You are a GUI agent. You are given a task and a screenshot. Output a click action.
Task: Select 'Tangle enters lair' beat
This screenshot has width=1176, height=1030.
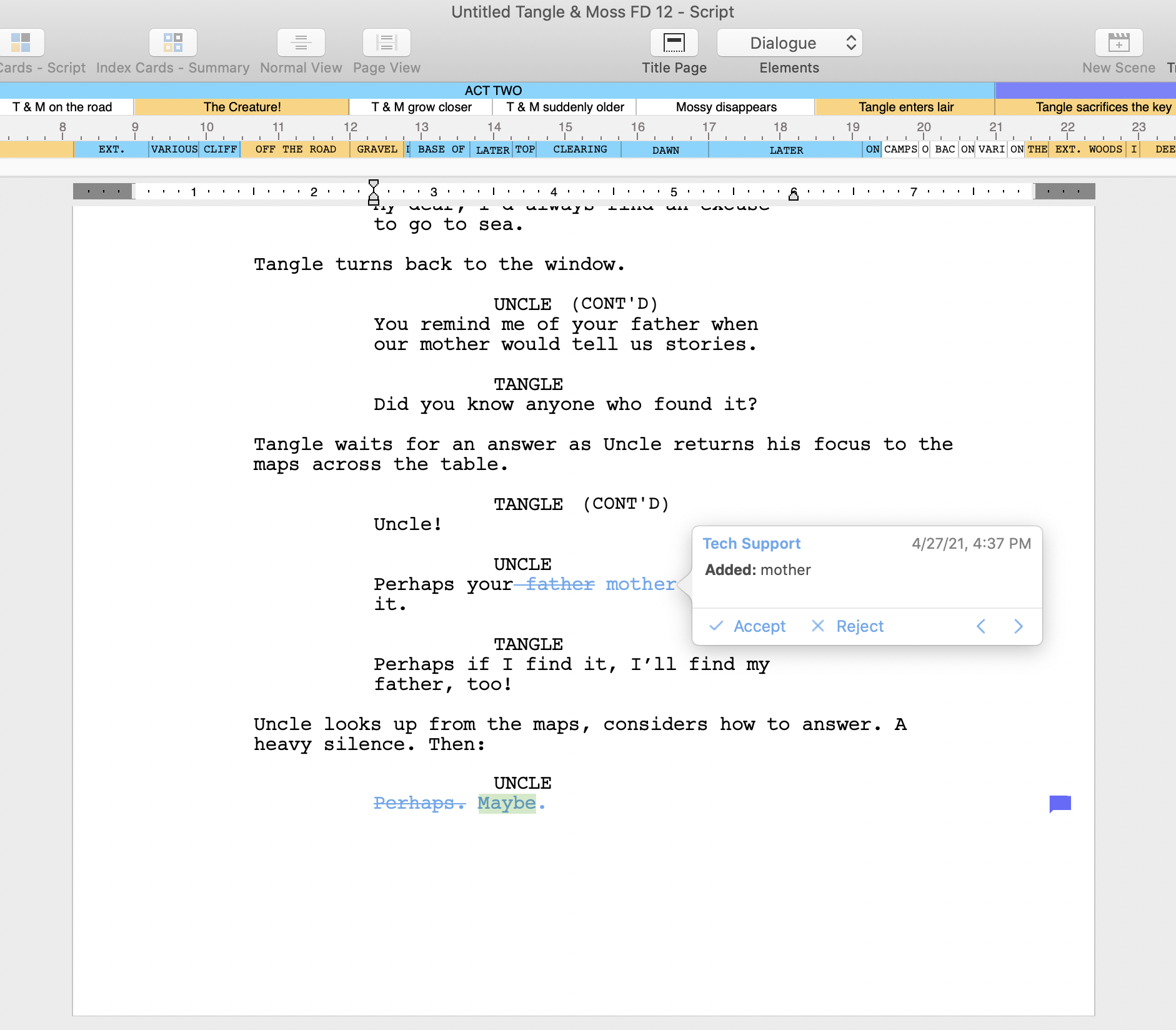(905, 107)
